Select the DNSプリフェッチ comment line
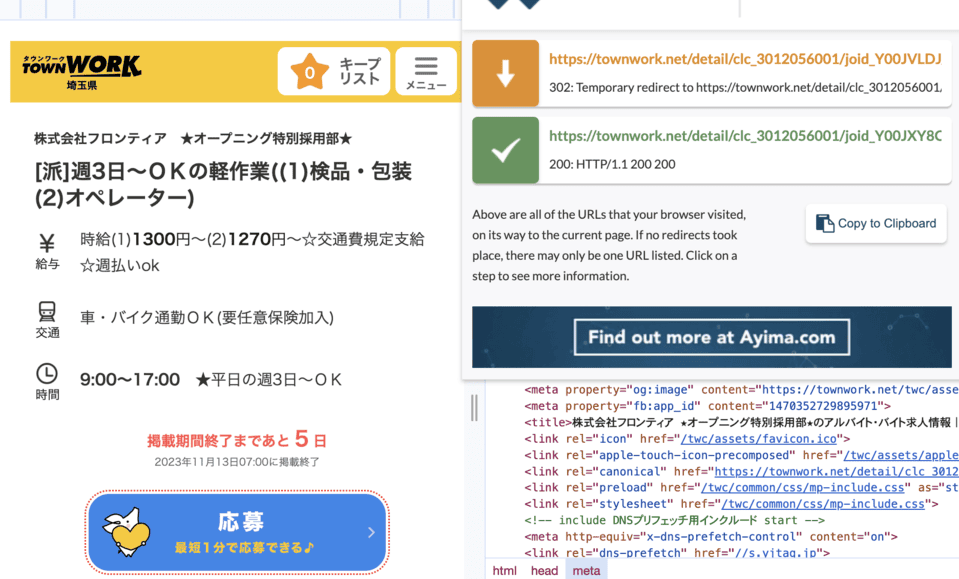 tap(674, 520)
